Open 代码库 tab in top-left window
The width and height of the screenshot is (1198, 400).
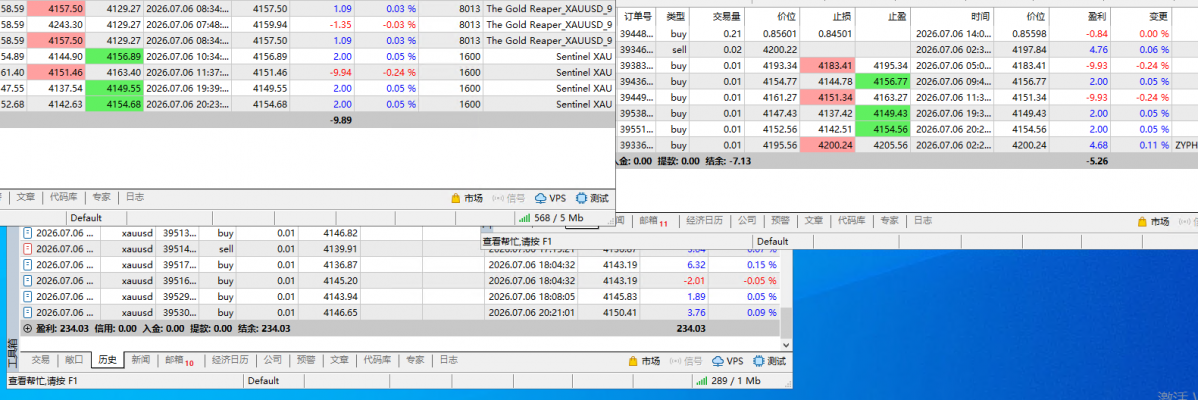pyautogui.click(x=63, y=197)
